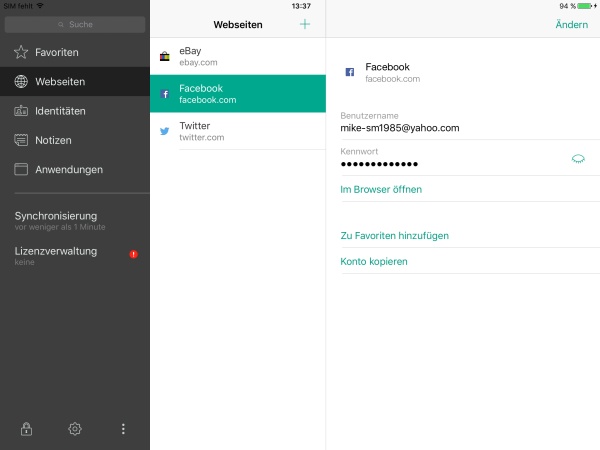This screenshot has height=450, width=600.
Task: Click the Twitter bird icon
Action: (x=165, y=131)
